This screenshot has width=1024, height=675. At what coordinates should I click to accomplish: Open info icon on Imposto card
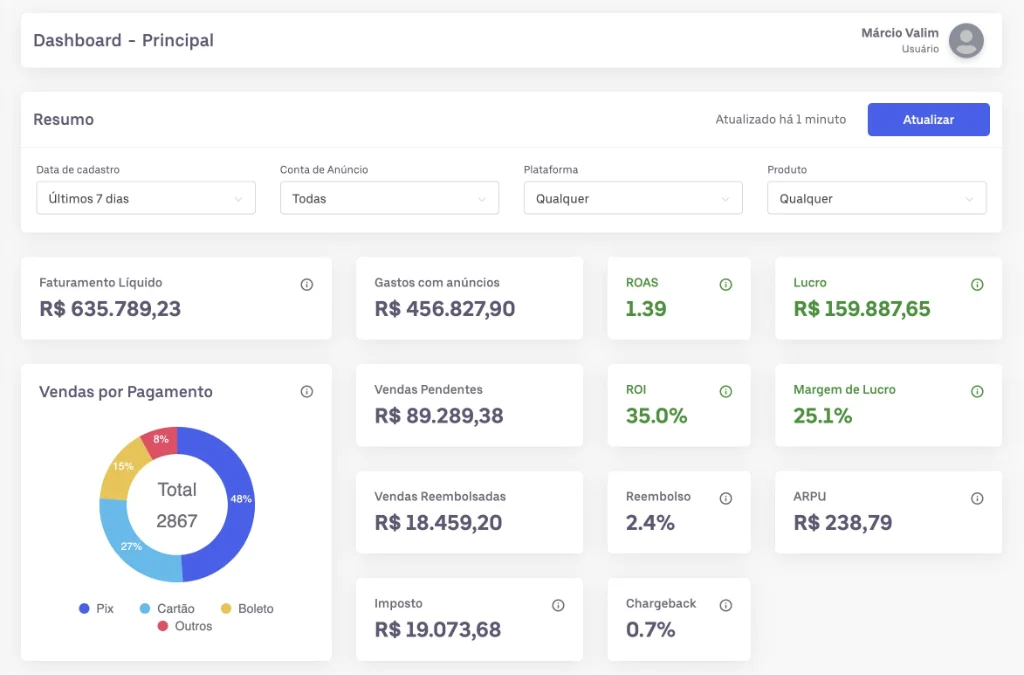tap(558, 605)
